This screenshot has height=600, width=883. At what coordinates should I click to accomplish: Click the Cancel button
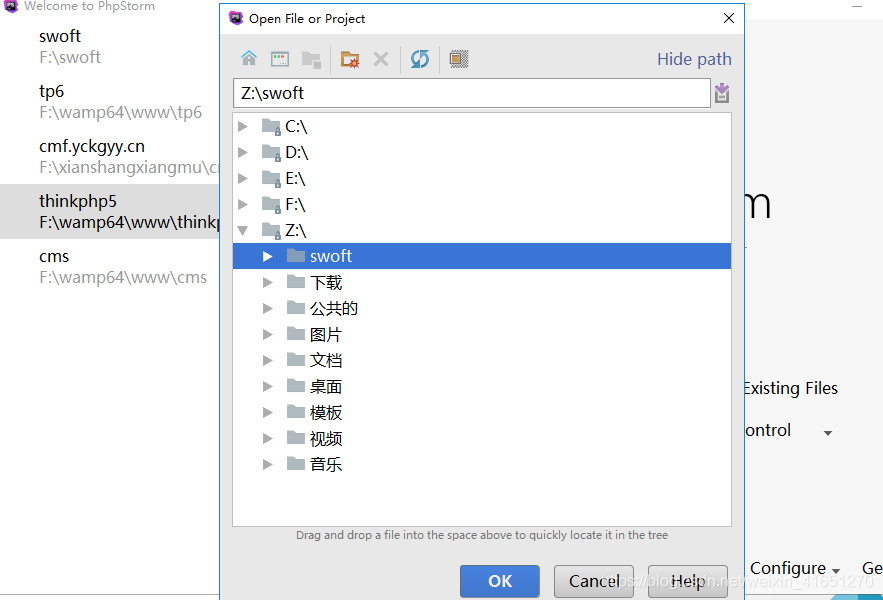point(594,581)
